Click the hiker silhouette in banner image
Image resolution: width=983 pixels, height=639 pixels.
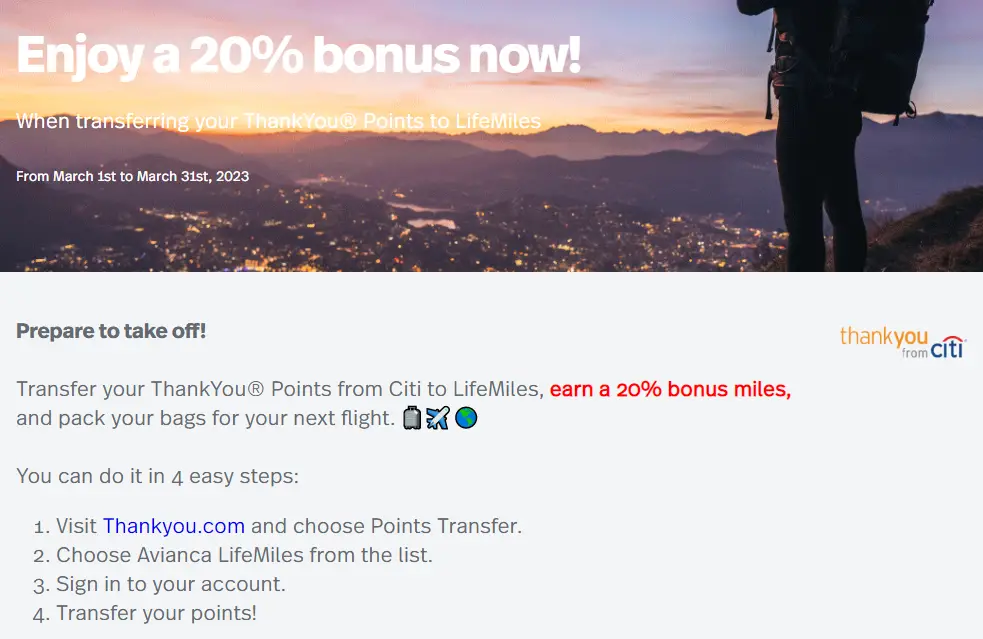[840, 125]
